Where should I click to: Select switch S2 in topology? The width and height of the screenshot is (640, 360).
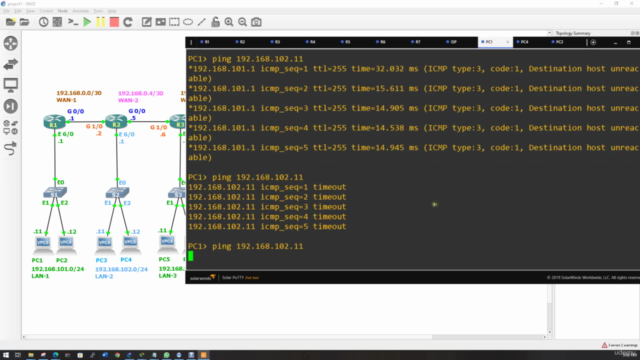(x=117, y=192)
